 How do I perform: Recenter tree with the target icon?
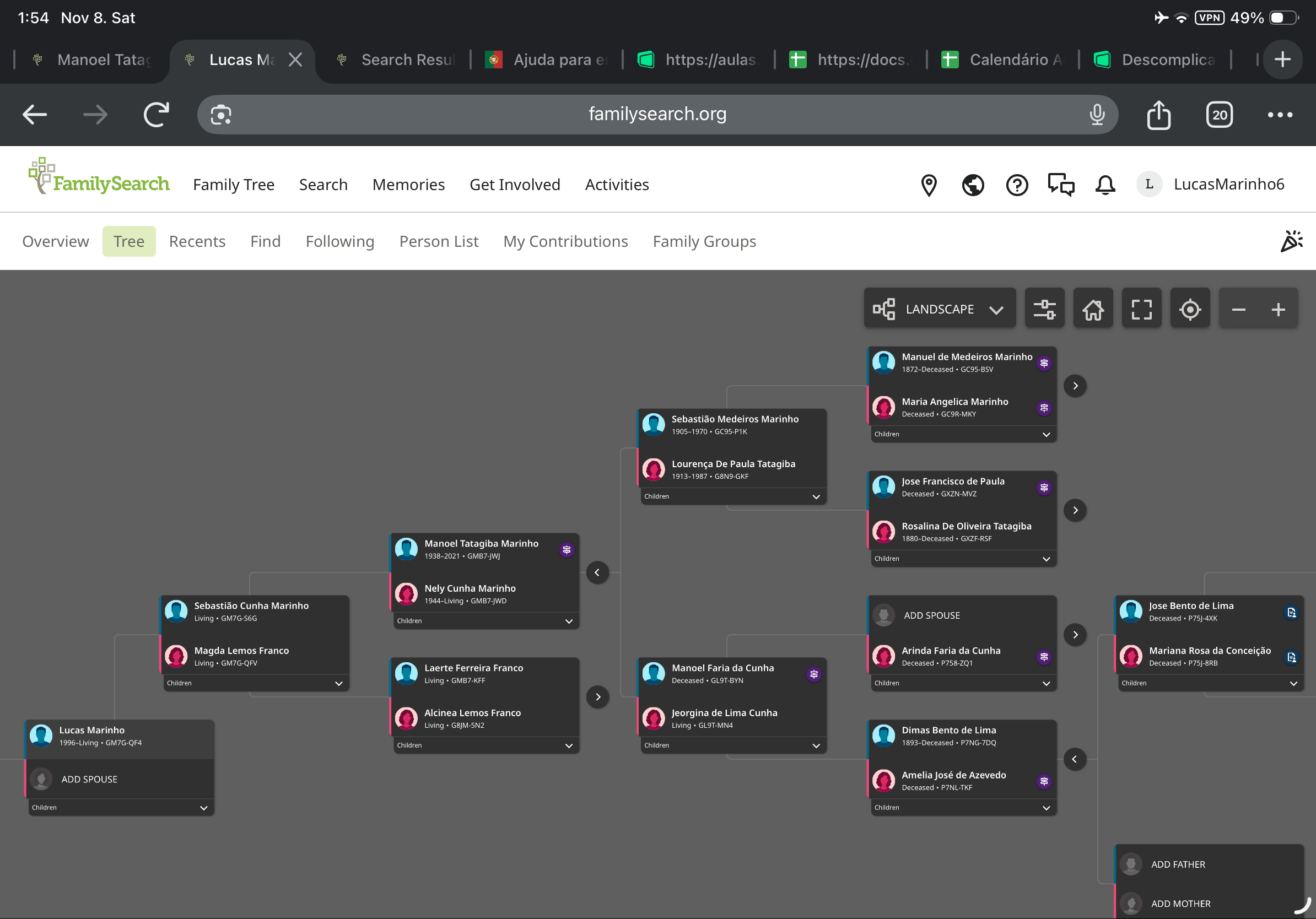1190,310
